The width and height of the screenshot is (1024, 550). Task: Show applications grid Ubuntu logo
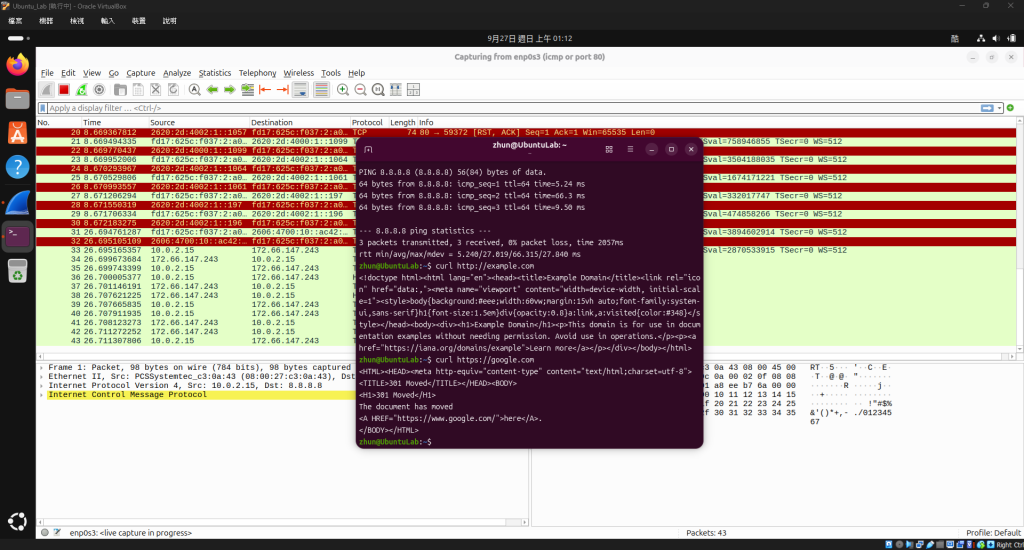click(18, 521)
